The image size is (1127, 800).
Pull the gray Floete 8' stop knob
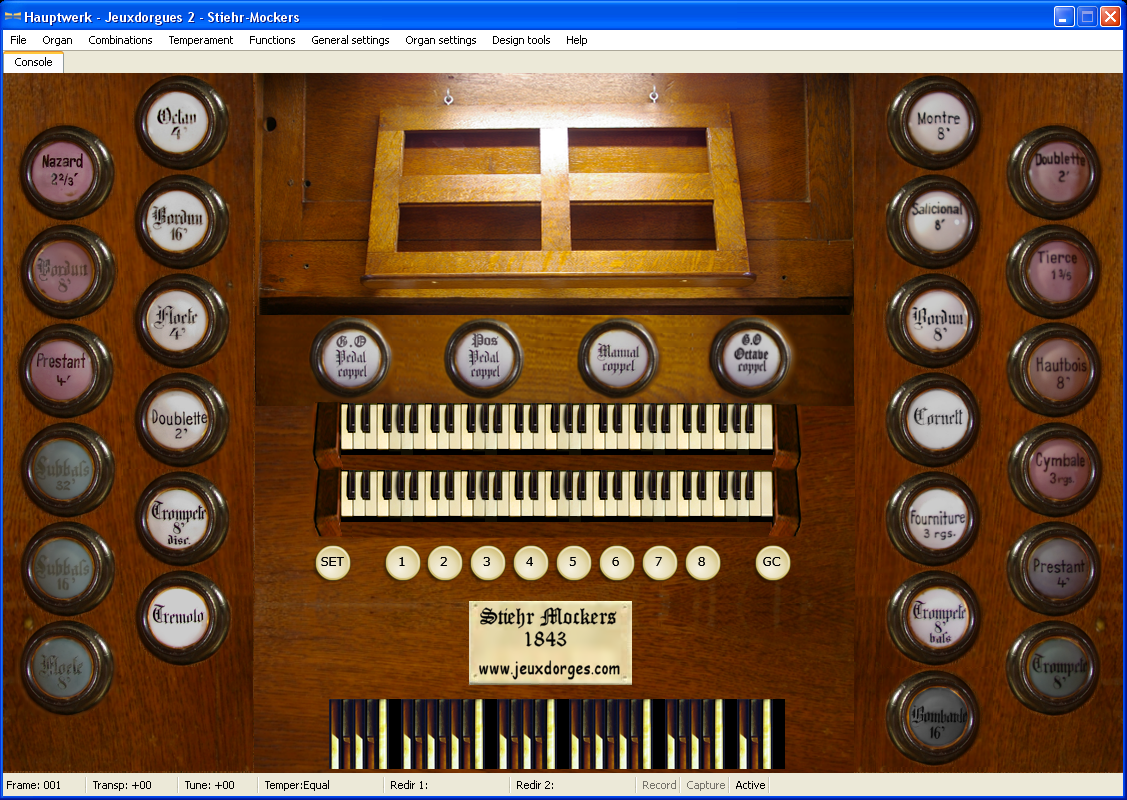click(x=66, y=668)
